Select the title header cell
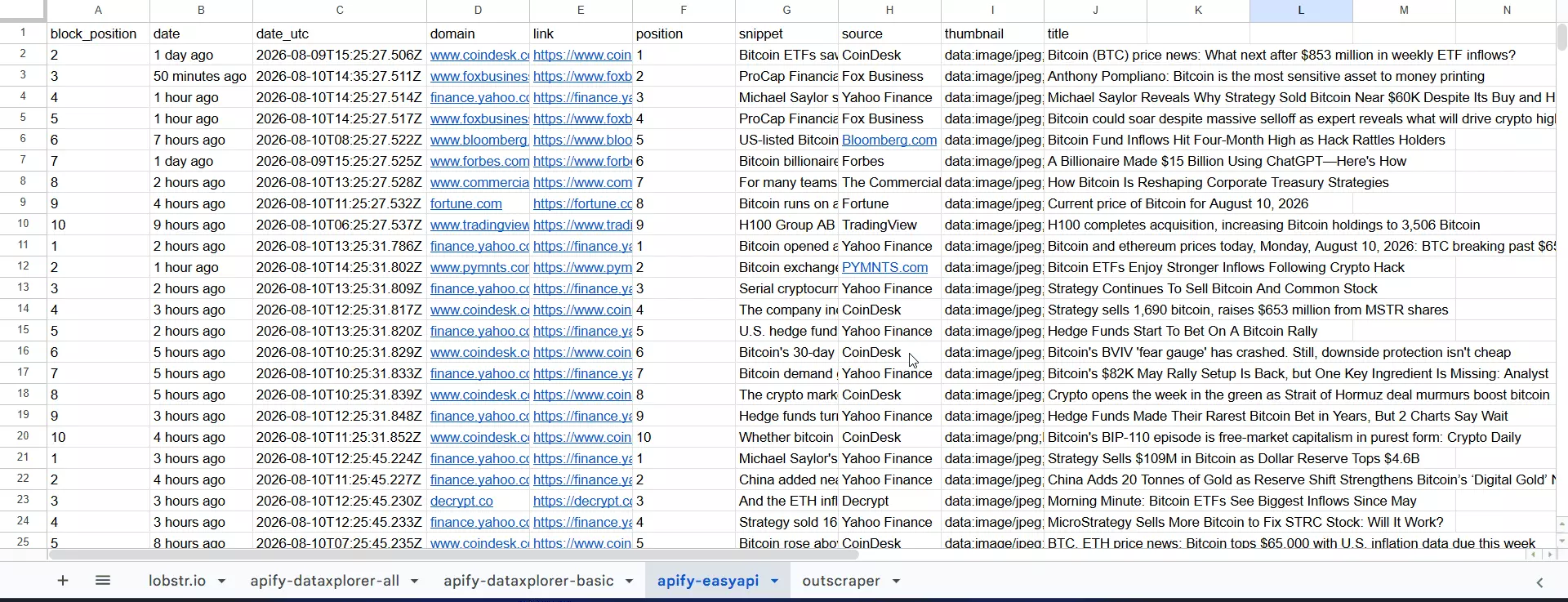Viewport: 1568px width, 602px height. click(x=1095, y=33)
